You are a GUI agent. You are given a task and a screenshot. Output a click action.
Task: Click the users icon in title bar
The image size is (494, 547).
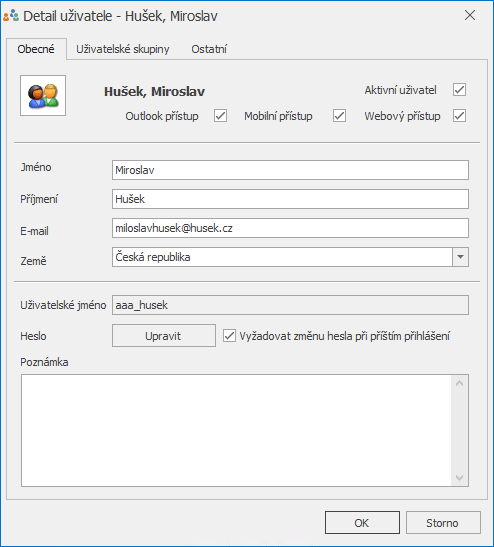pos(11,16)
